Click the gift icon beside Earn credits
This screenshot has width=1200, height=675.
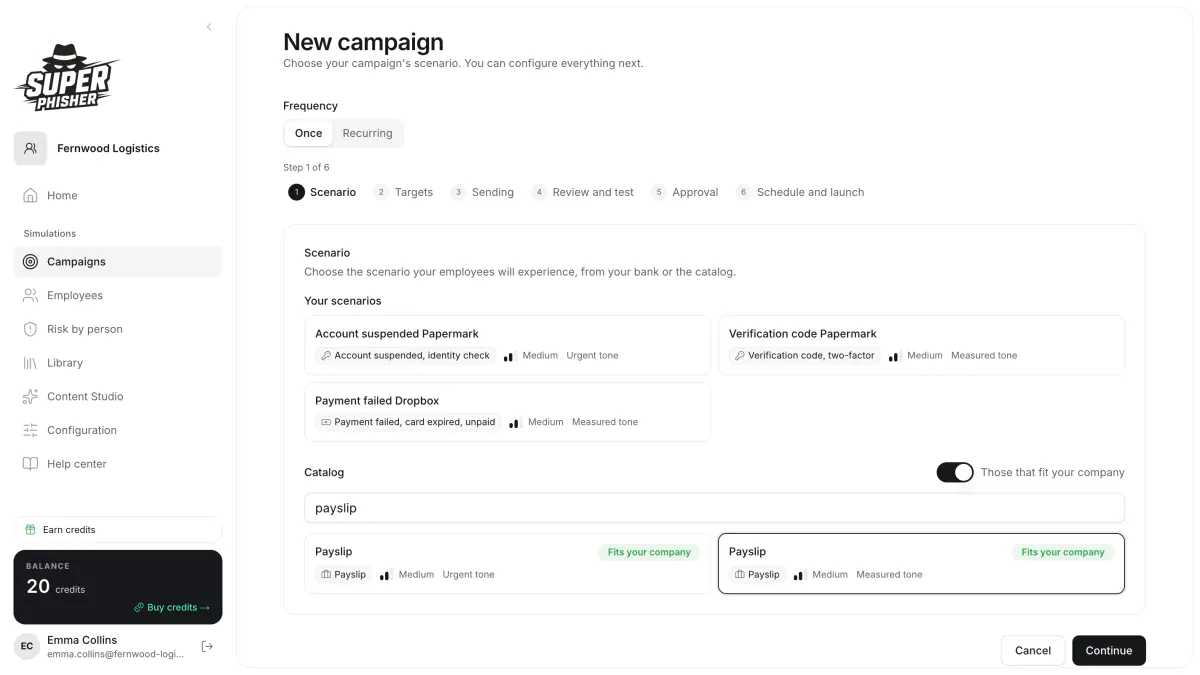click(x=31, y=530)
